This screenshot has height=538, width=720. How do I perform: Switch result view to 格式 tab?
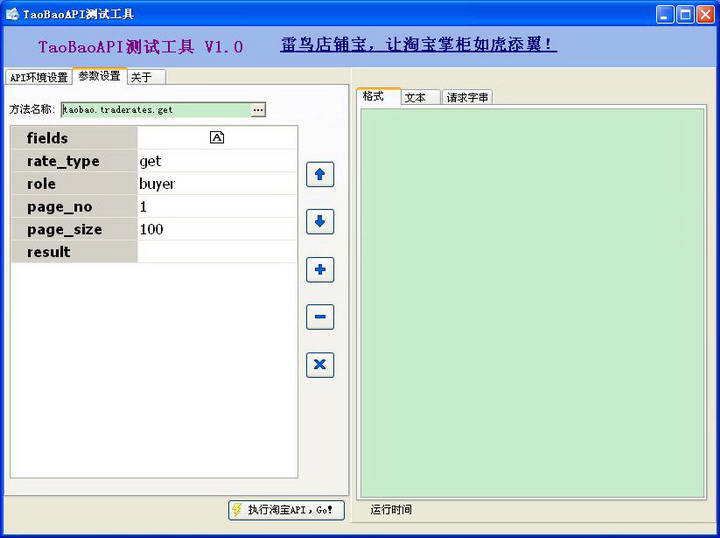point(378,96)
